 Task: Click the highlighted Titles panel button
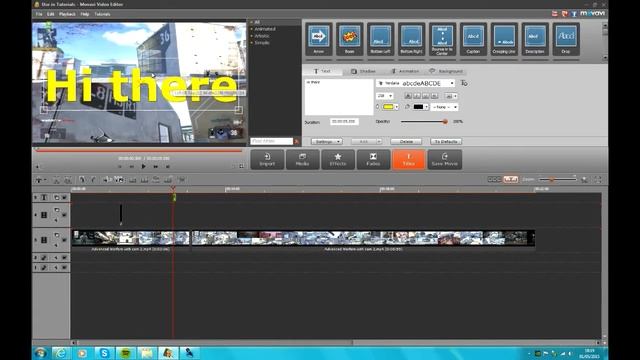coord(409,159)
